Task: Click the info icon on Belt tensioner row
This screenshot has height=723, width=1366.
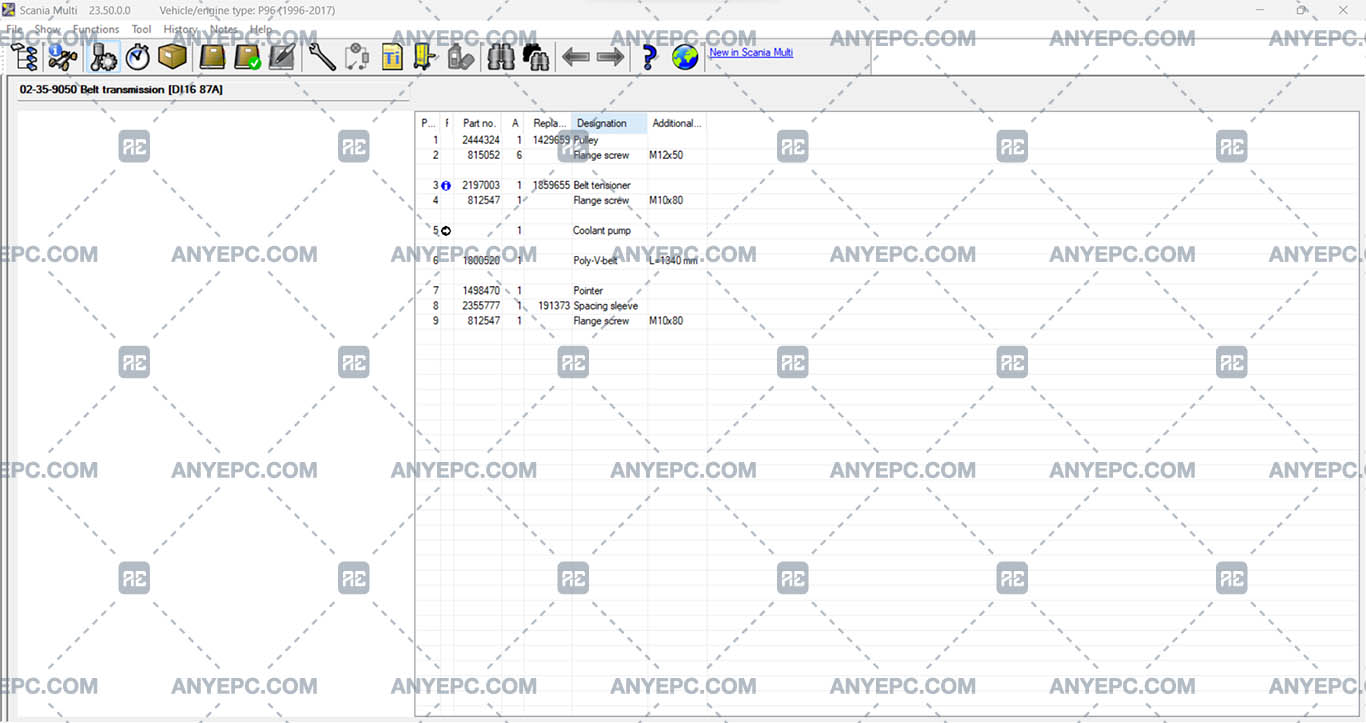Action: coord(446,186)
